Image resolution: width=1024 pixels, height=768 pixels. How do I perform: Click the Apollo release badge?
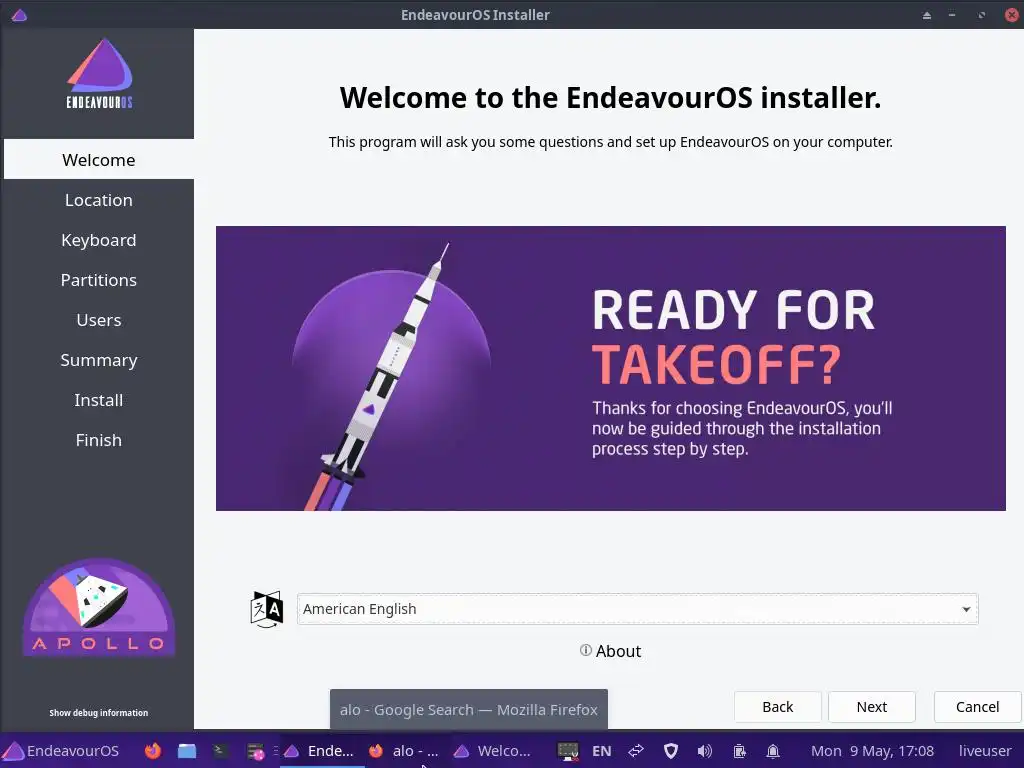[99, 607]
